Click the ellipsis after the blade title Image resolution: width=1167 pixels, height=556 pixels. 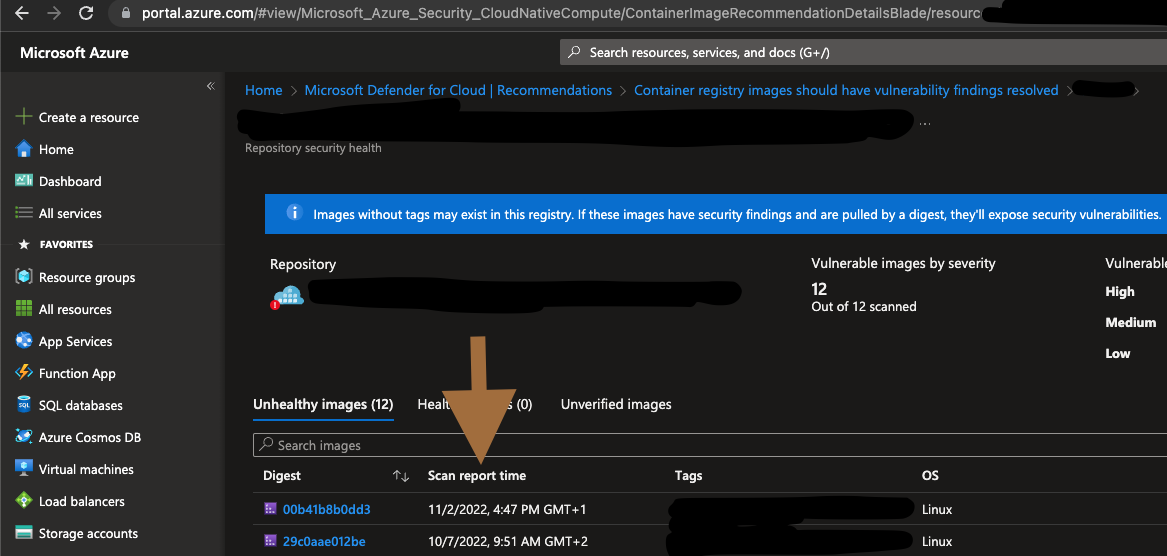click(924, 124)
